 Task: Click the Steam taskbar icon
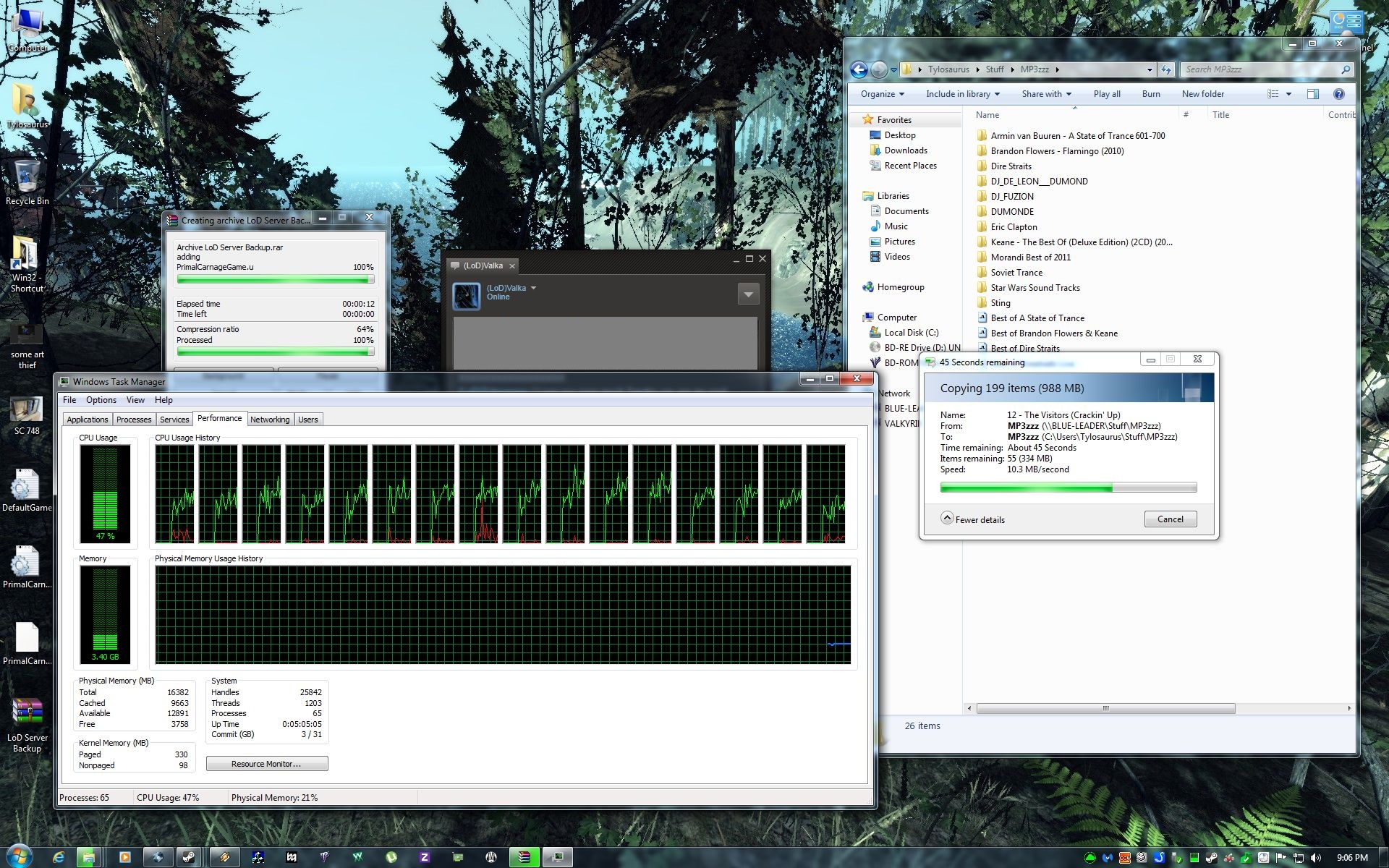pos(189,857)
